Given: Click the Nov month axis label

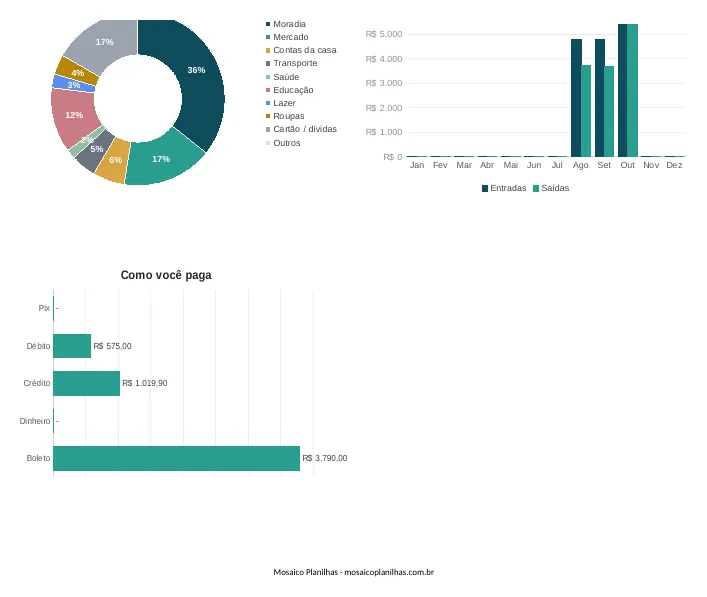Looking at the screenshot, I should click(651, 165).
